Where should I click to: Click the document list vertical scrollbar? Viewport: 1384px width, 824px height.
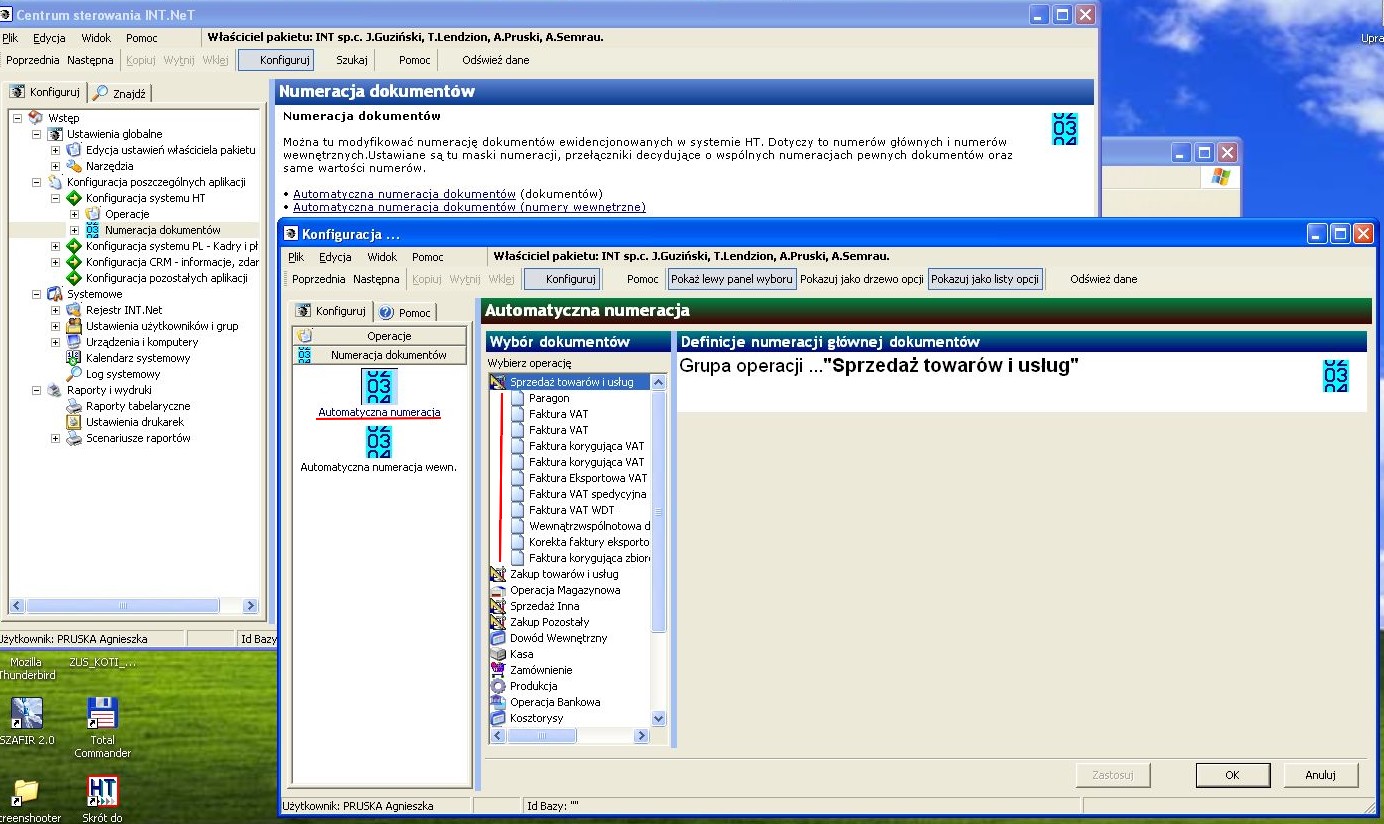(x=658, y=550)
